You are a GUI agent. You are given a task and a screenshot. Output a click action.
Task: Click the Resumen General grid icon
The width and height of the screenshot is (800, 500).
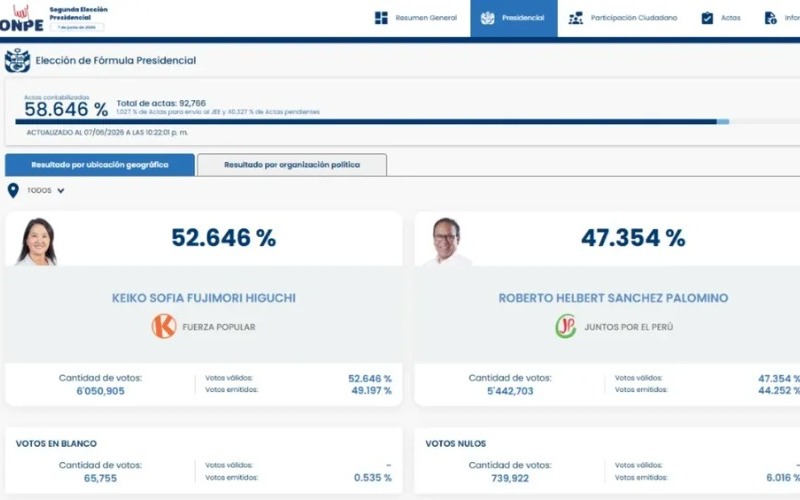click(x=381, y=18)
